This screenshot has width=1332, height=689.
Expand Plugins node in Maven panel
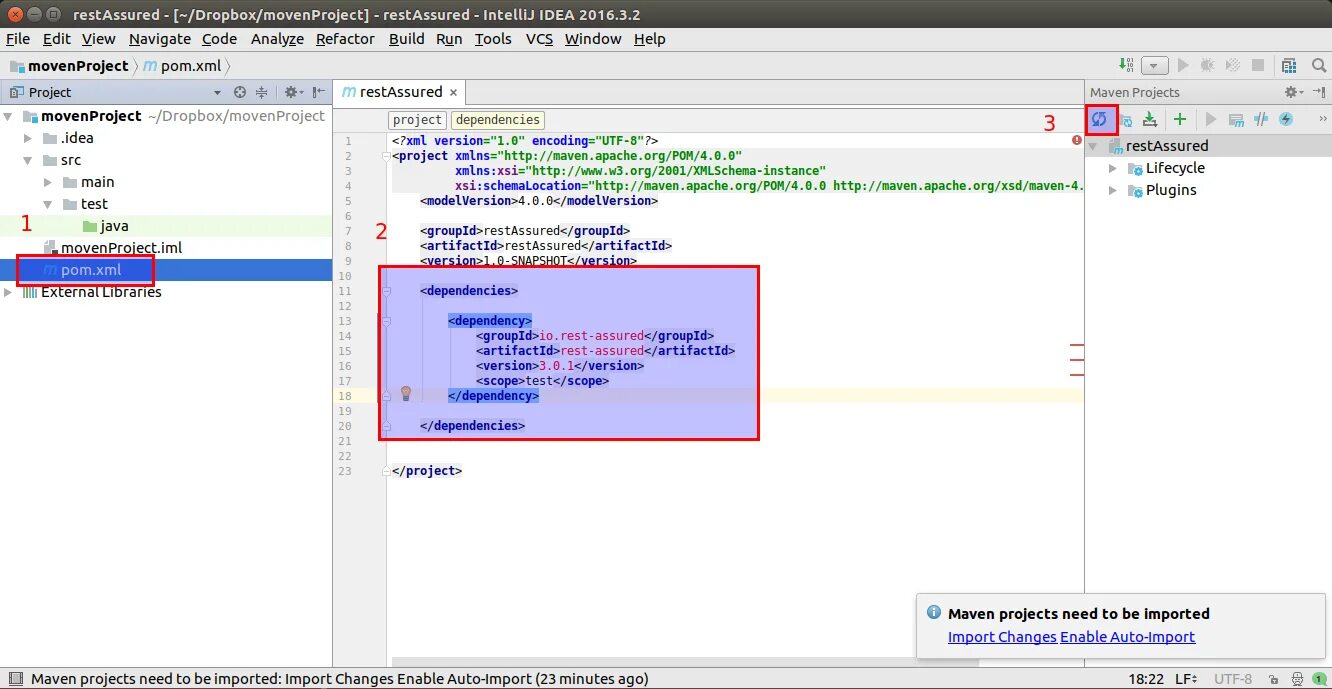1112,190
